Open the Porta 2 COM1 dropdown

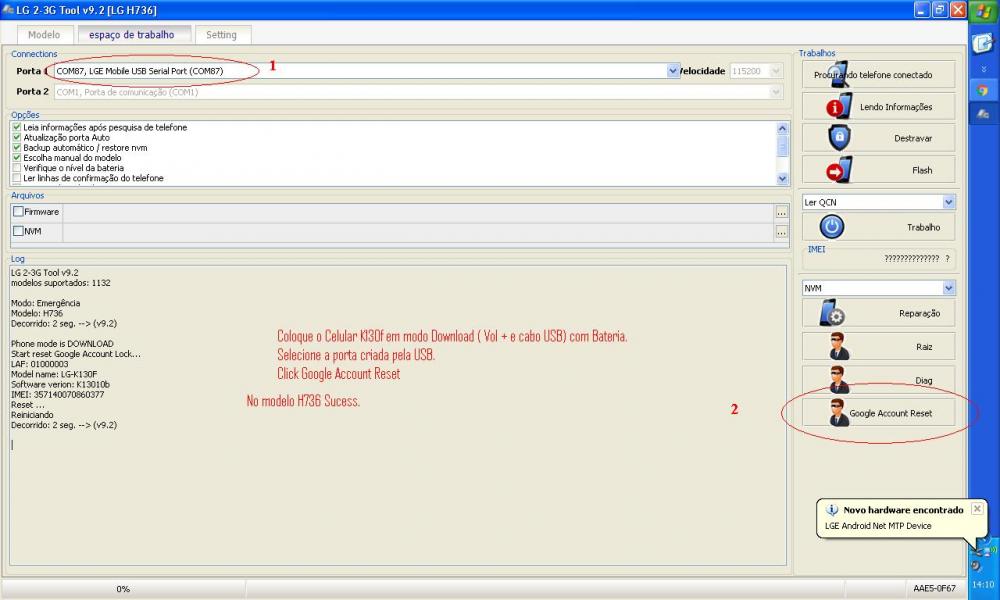point(776,92)
